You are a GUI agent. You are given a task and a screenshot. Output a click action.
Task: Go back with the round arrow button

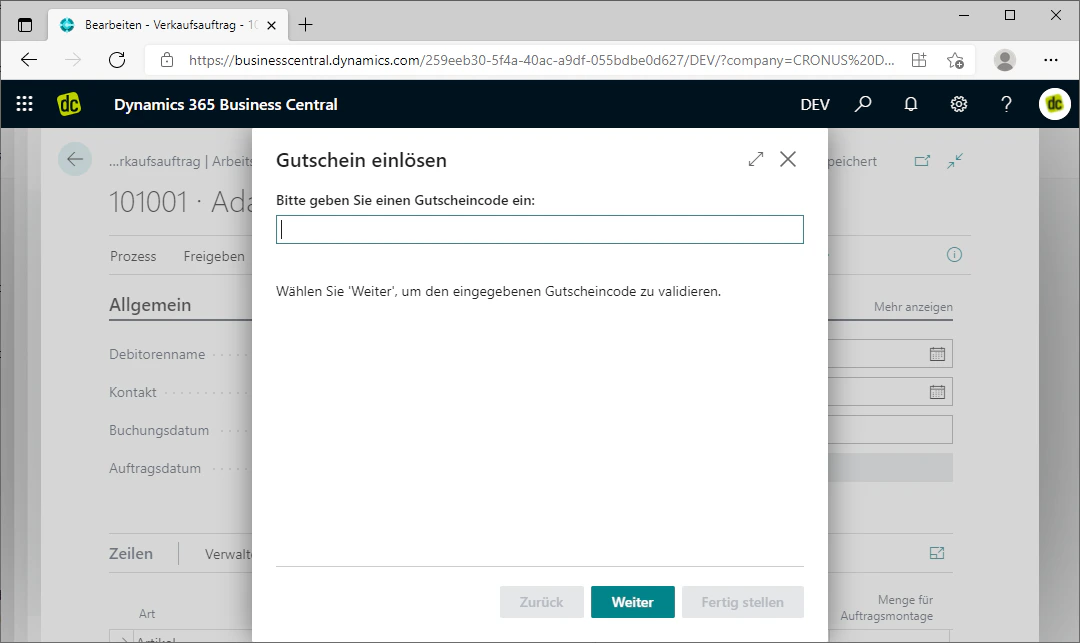click(75, 159)
